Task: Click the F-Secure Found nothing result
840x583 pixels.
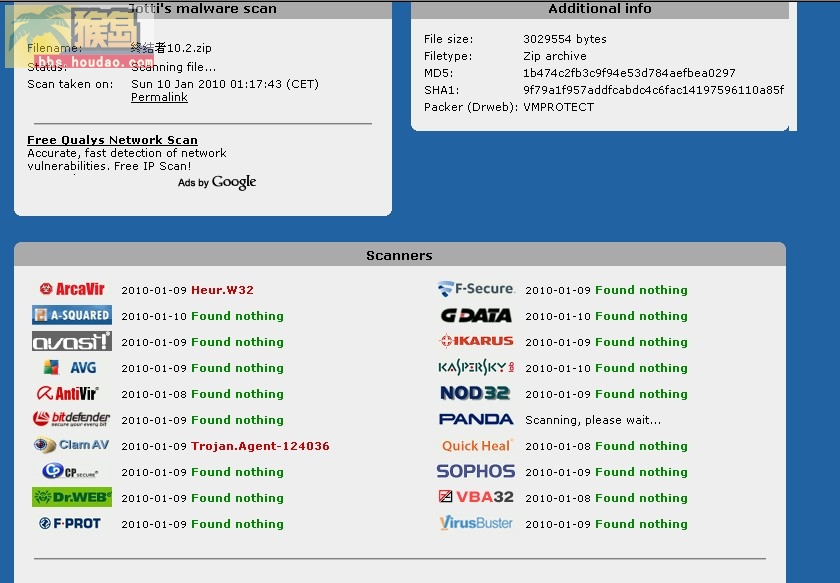Action: point(641,290)
